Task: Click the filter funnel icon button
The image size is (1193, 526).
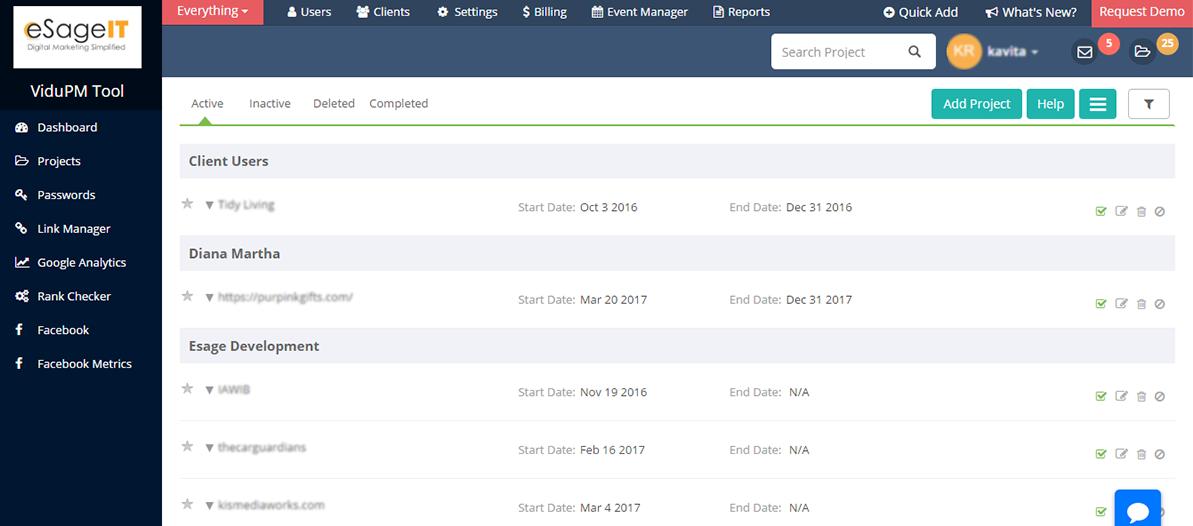Action: pyautogui.click(x=1148, y=104)
